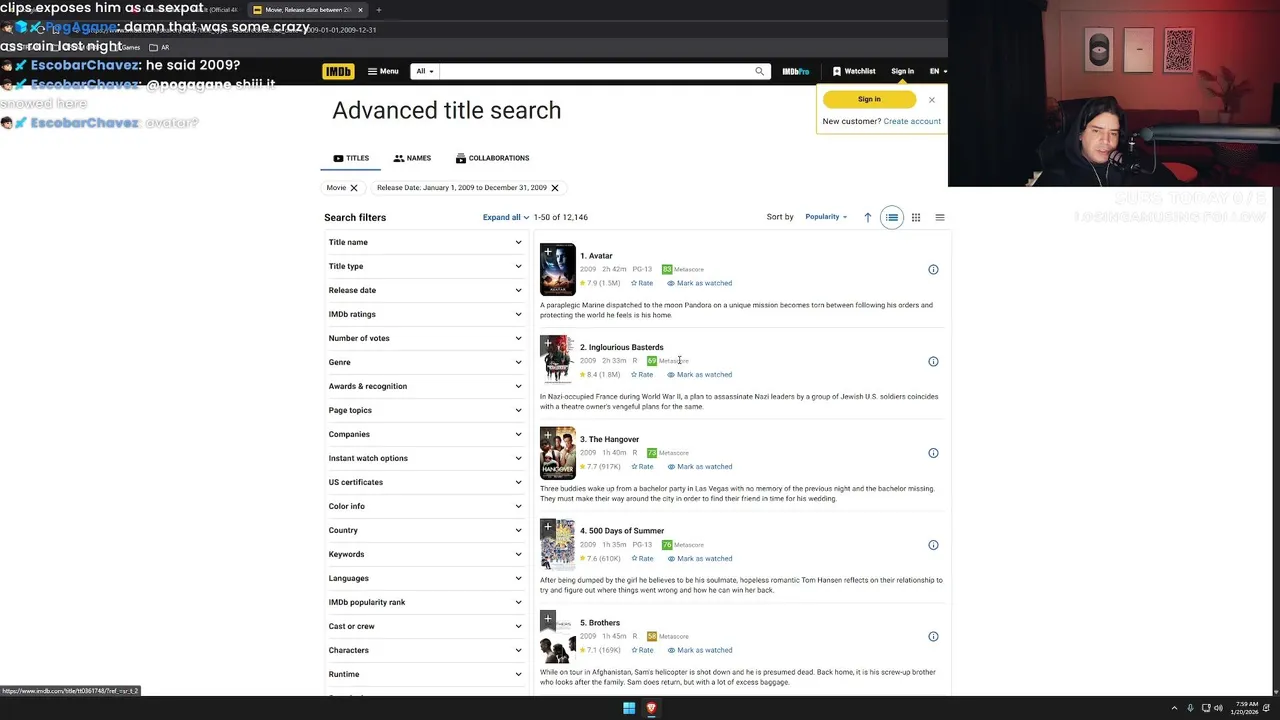Mark Brothers as watched
The image size is (1280, 720).
coord(700,650)
